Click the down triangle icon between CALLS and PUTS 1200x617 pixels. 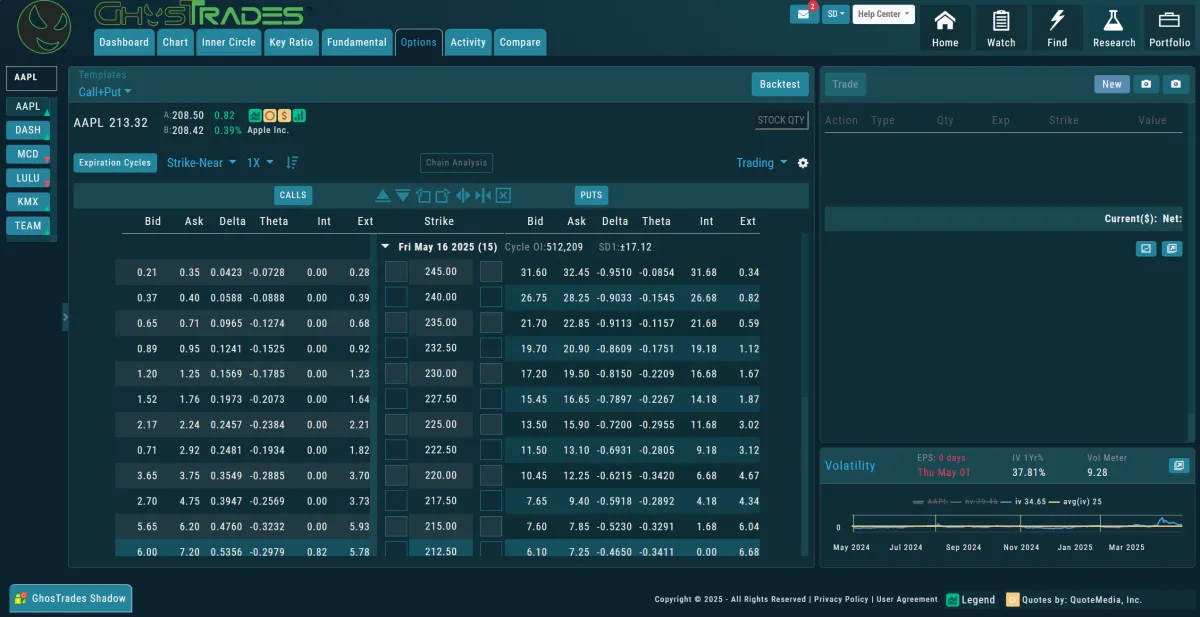(402, 195)
